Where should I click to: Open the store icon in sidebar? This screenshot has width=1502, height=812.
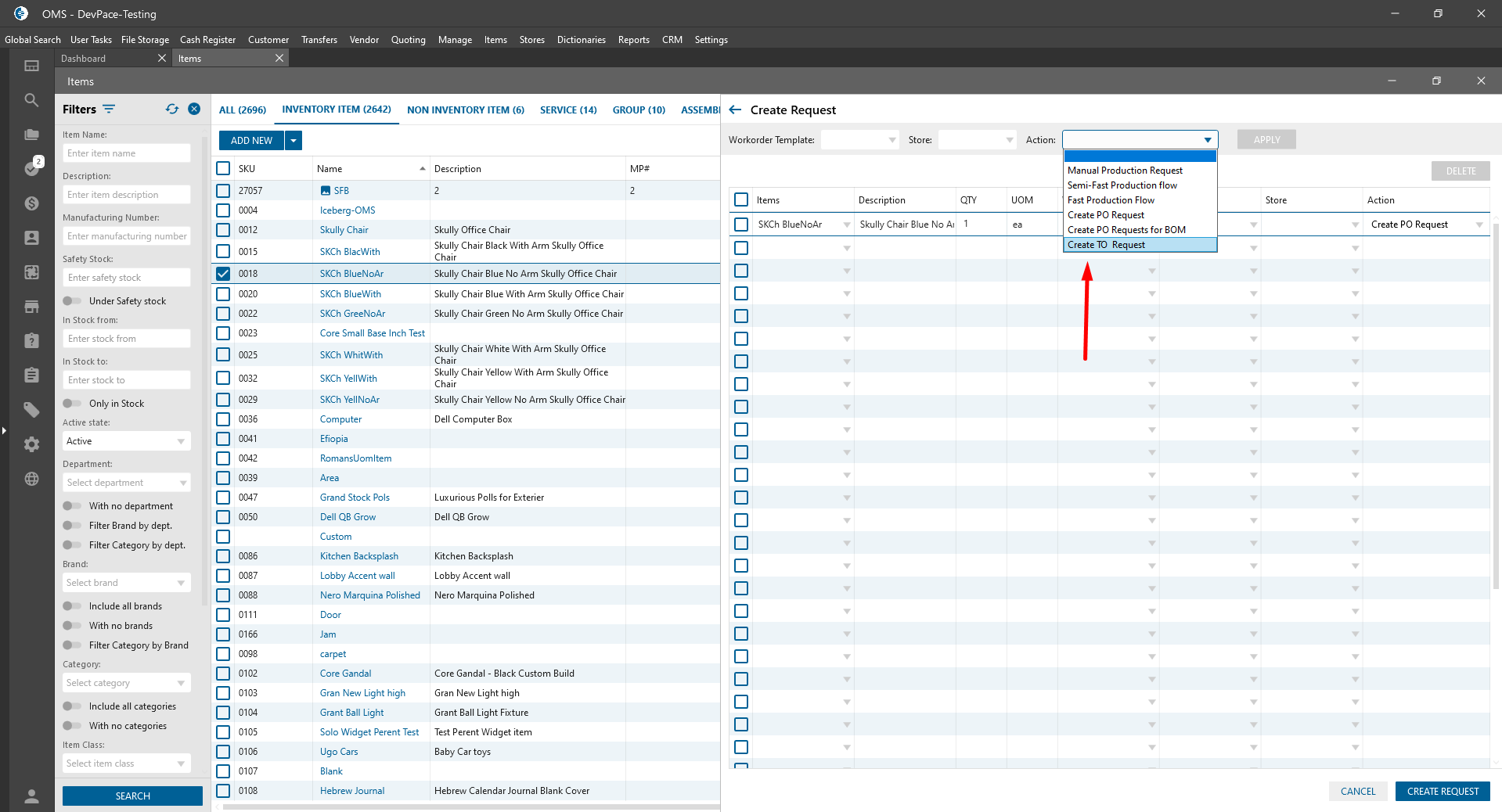tap(31, 307)
